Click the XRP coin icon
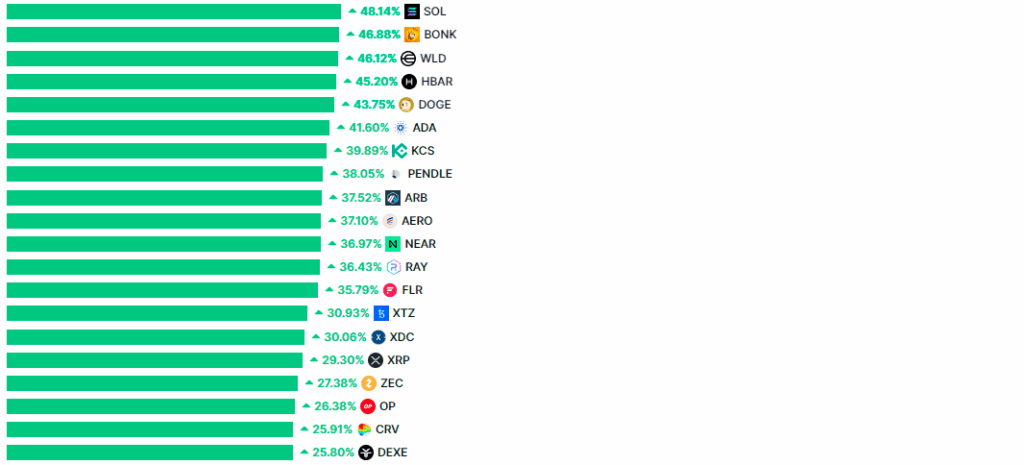The height and width of the screenshot is (465, 1024). pos(376,360)
